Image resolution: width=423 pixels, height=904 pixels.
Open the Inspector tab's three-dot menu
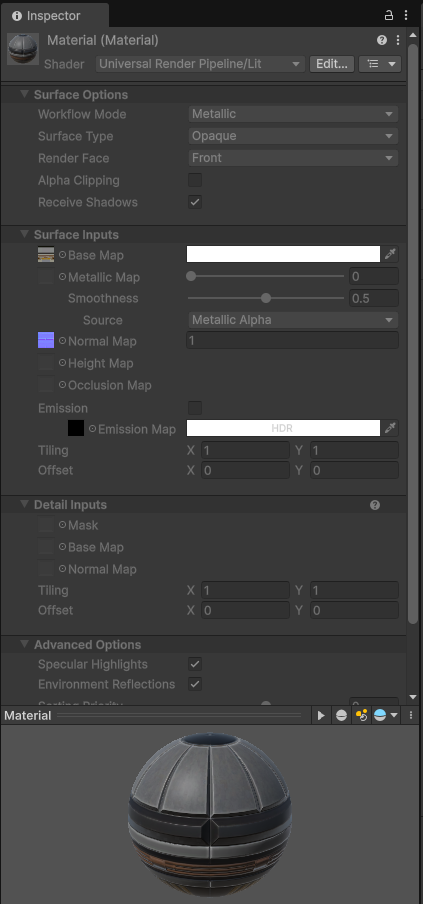[406, 16]
